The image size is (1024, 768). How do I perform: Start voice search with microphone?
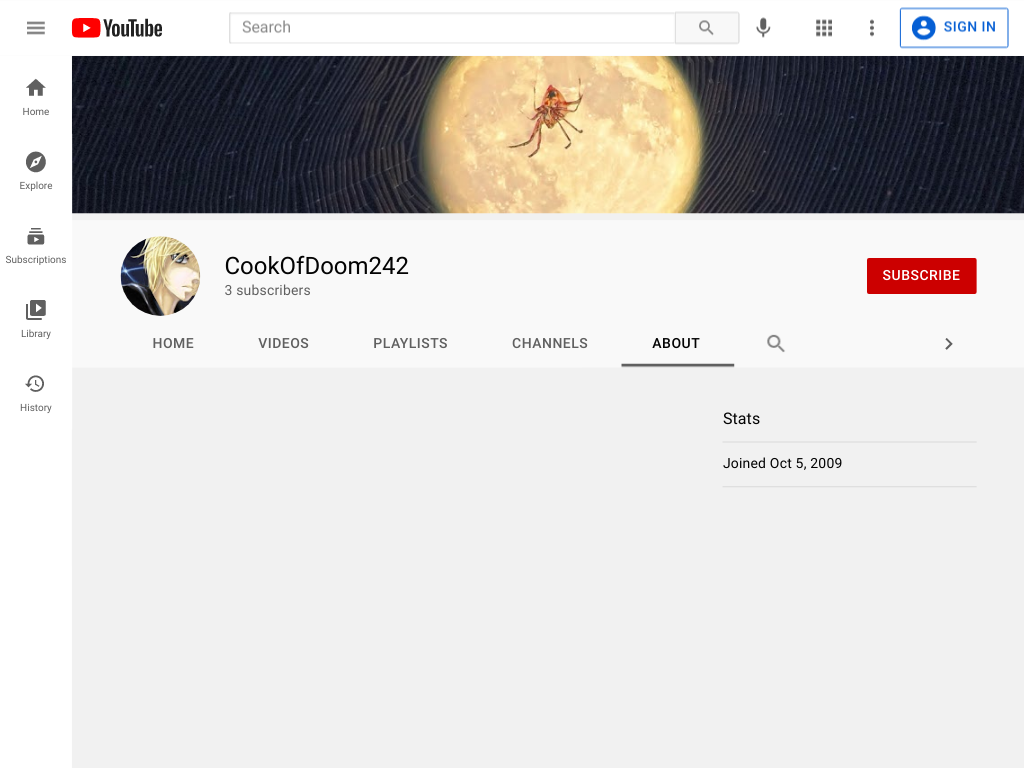coord(763,27)
